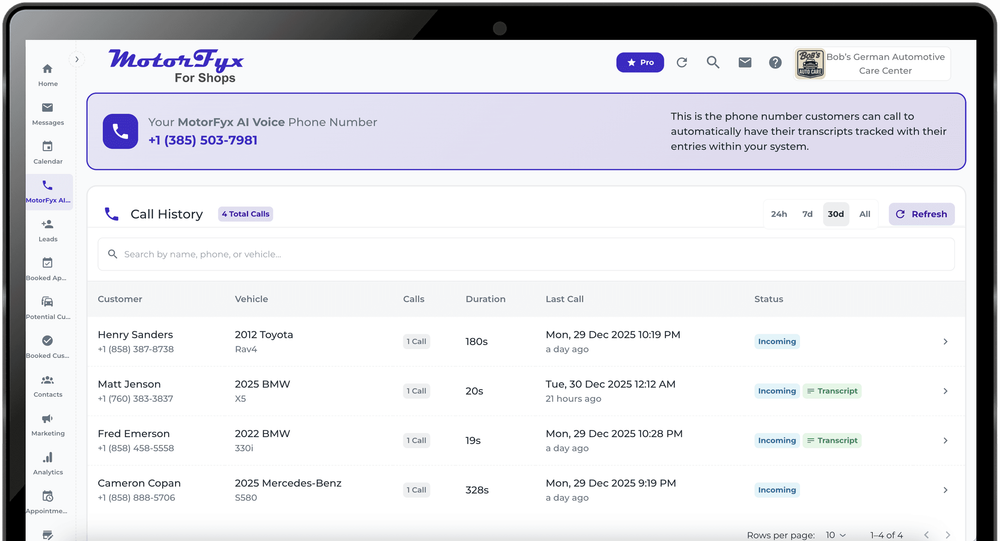The image size is (1000, 541).
Task: Open the Contacts sidebar item
Action: click(47, 382)
